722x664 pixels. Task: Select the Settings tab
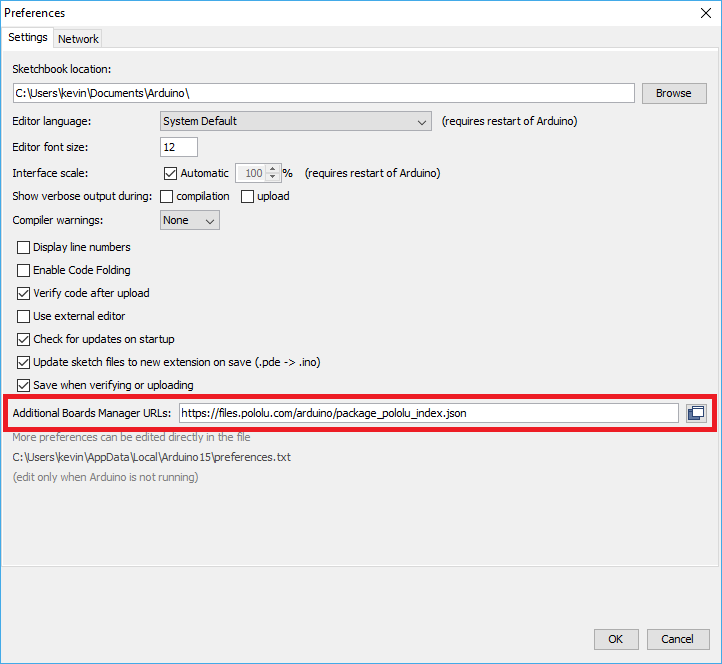pos(28,38)
